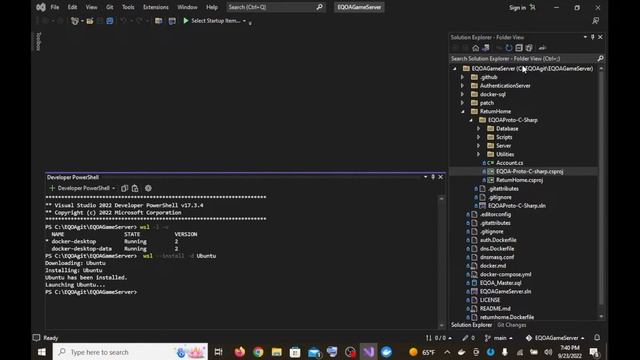Click the notifications bell in status bar
The image size is (640, 360).
tap(597, 338)
